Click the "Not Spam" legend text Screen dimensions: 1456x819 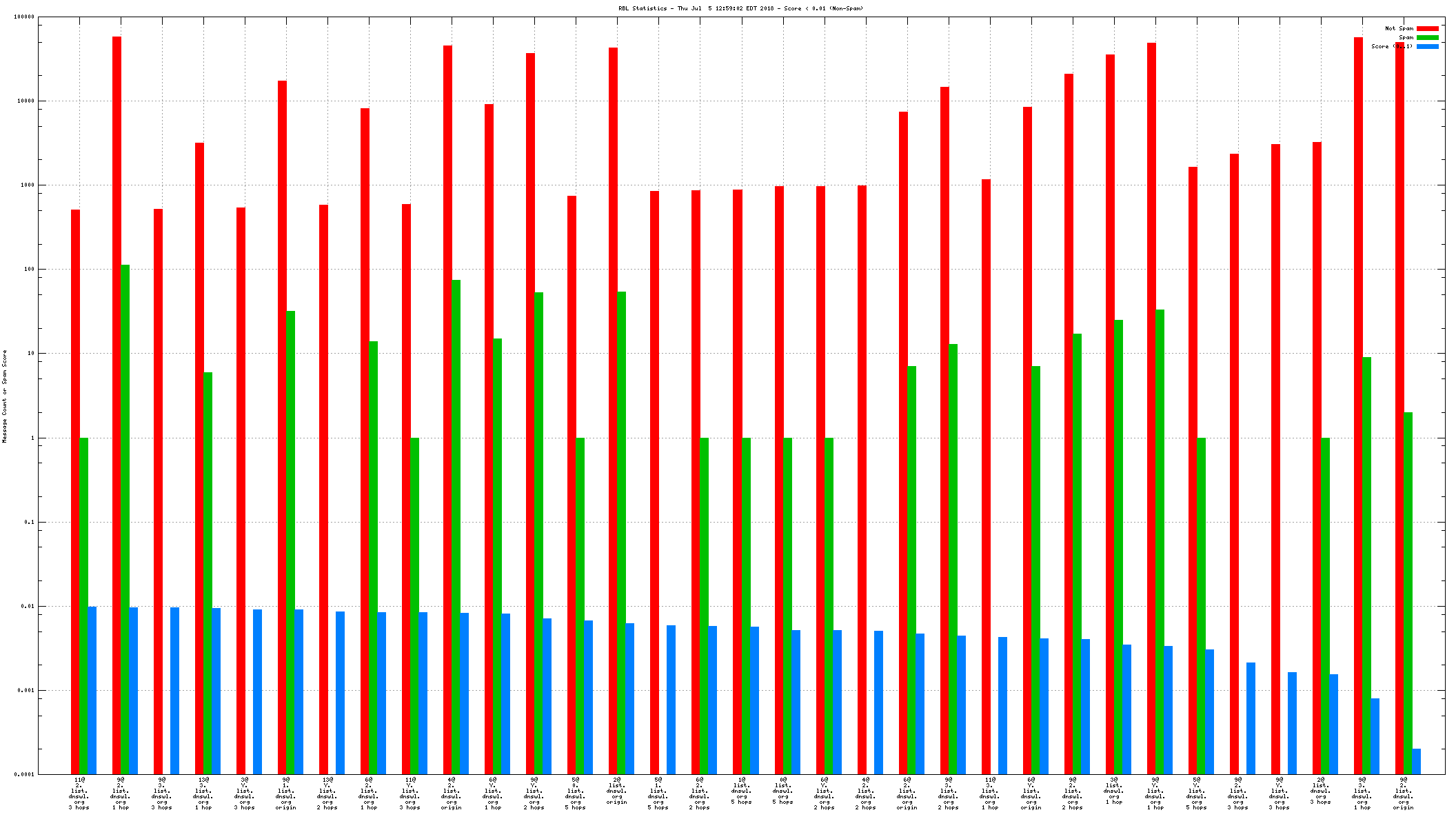(x=1399, y=29)
